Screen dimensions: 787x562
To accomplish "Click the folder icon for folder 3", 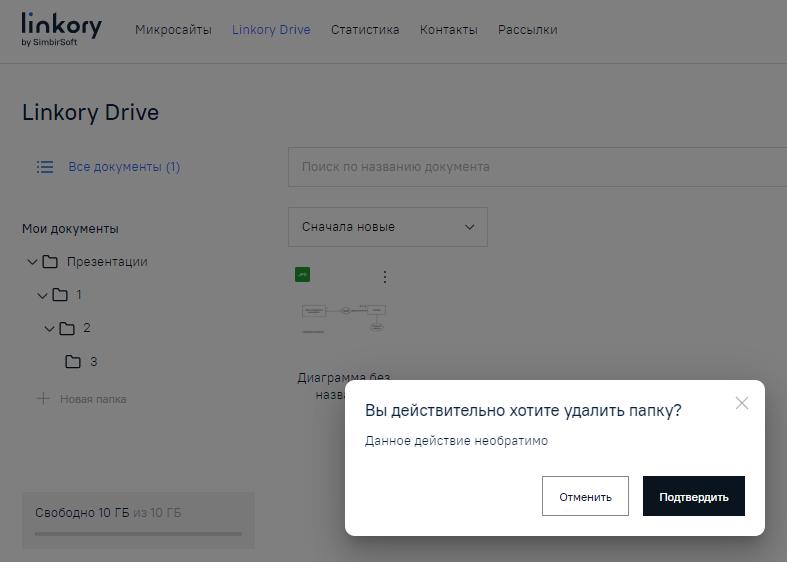I will point(73,362).
